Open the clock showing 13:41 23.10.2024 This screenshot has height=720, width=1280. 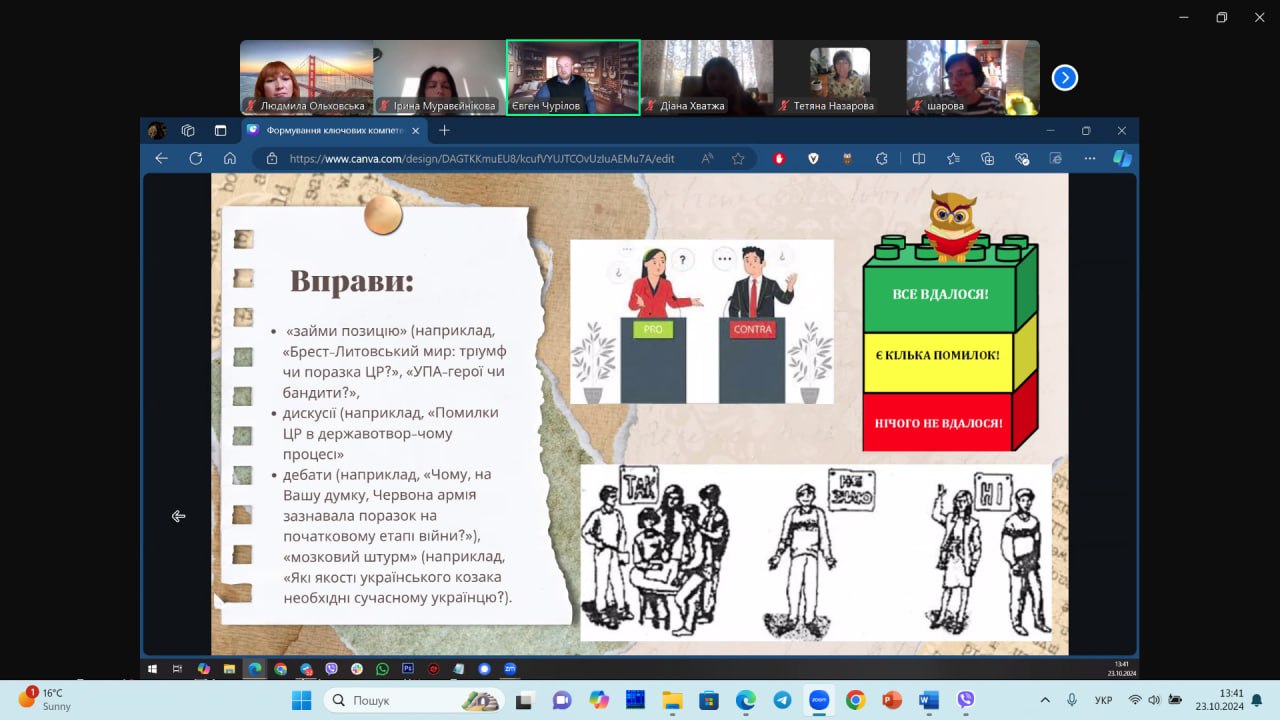coord(1218,700)
